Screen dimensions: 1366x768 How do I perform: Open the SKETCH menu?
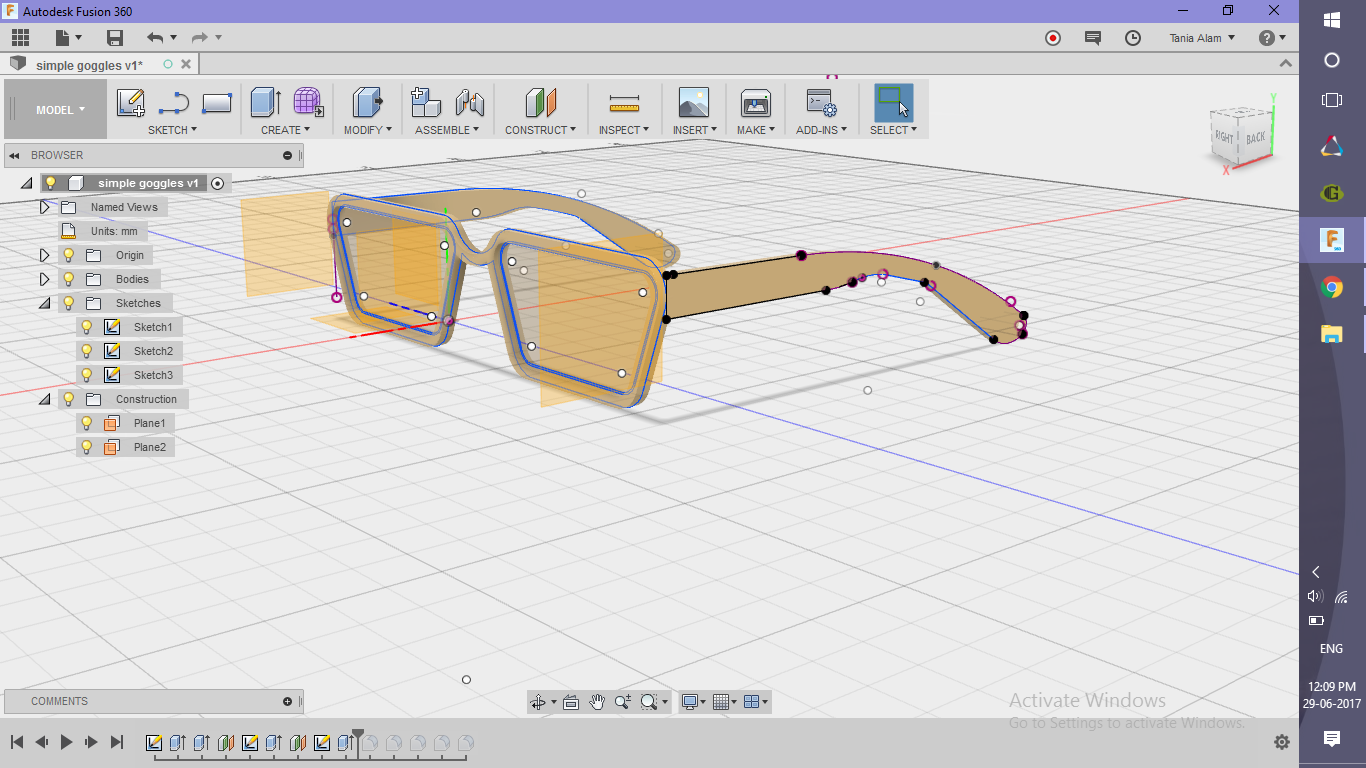pyautogui.click(x=173, y=130)
